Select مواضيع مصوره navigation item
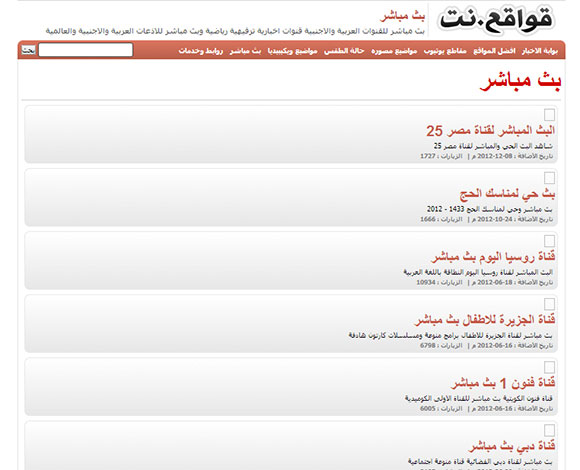The height and width of the screenshot is (470, 580). pyautogui.click(x=394, y=51)
